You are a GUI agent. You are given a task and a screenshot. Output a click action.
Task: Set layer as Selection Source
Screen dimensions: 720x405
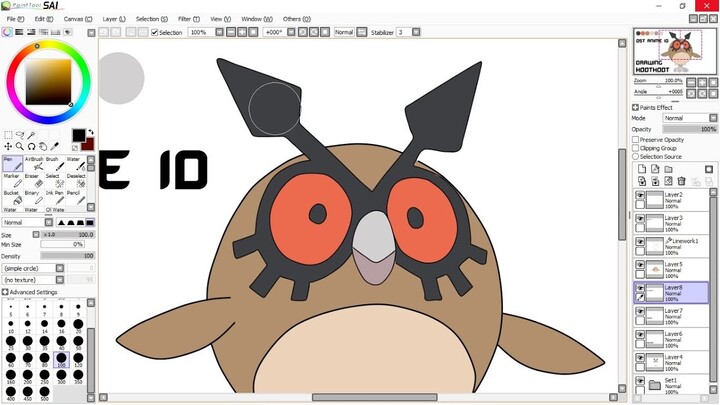point(636,157)
